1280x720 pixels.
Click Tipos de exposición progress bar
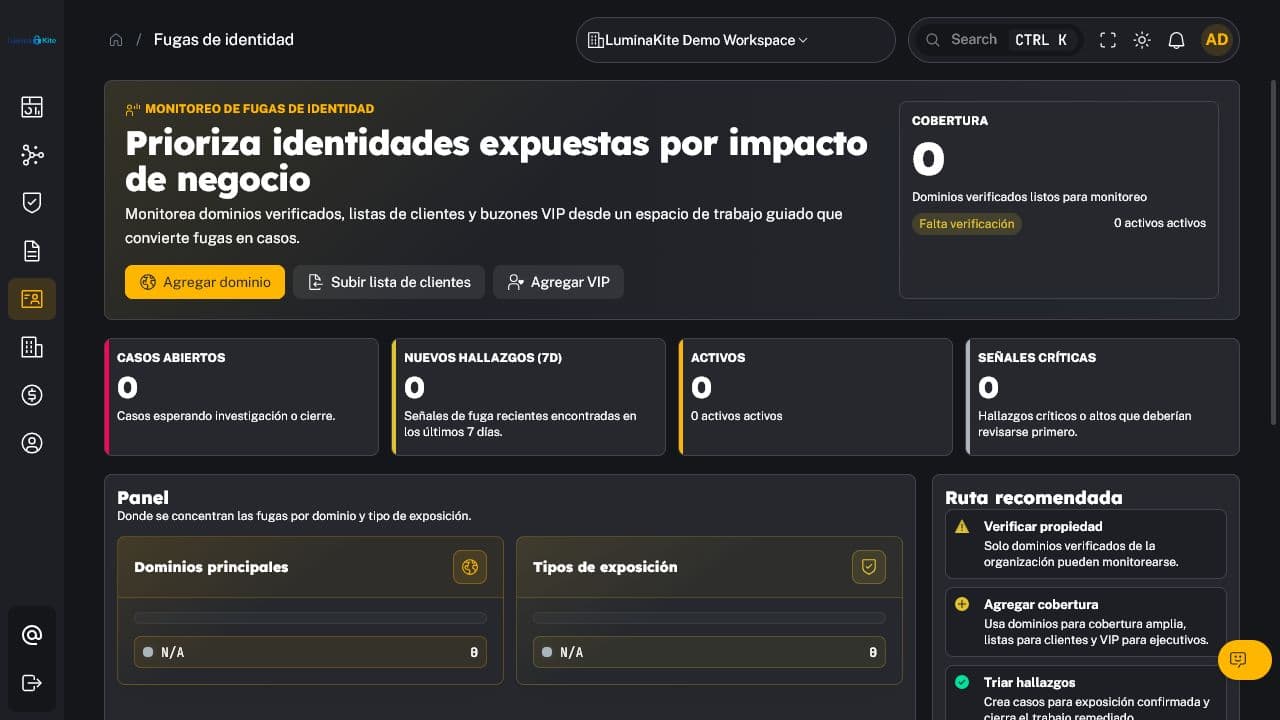coord(709,618)
